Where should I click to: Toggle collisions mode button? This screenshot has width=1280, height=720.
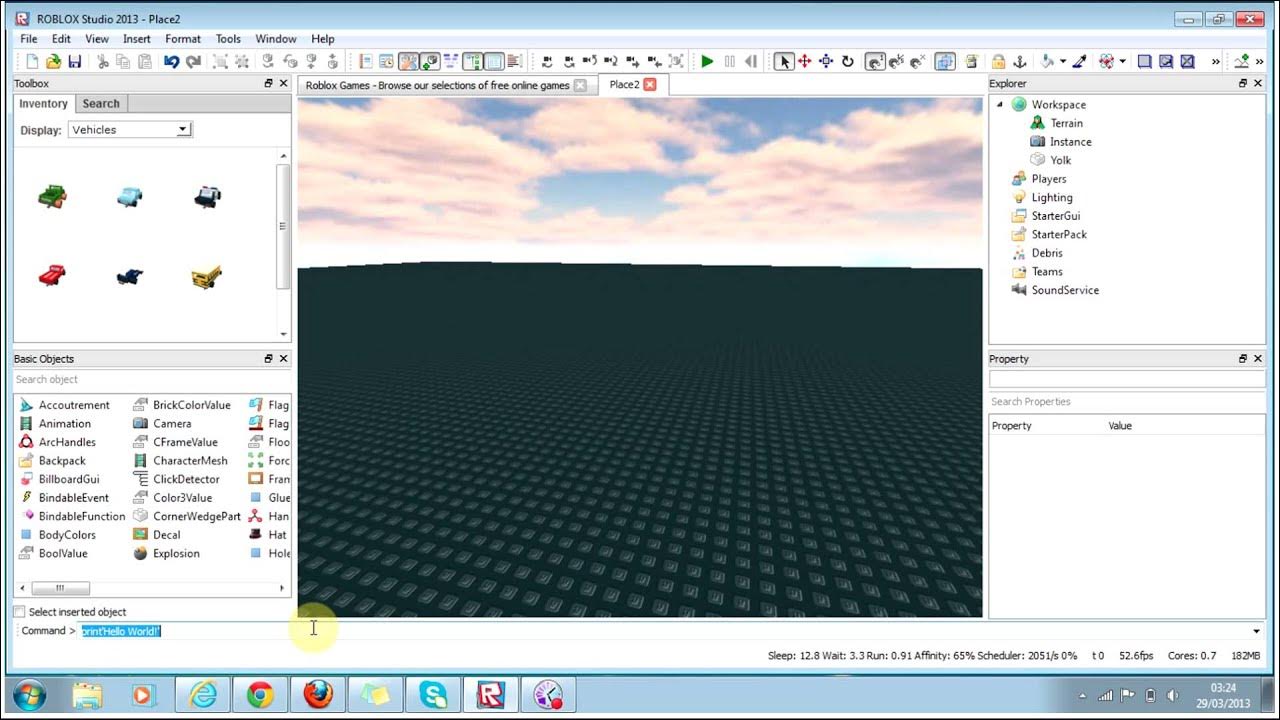[x=945, y=61]
